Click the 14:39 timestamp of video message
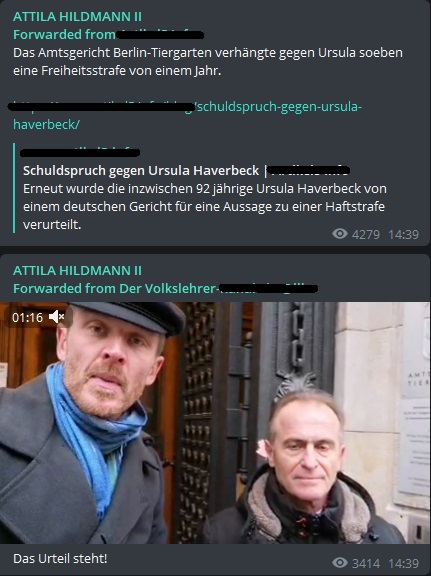The image size is (431, 576). pos(403,563)
